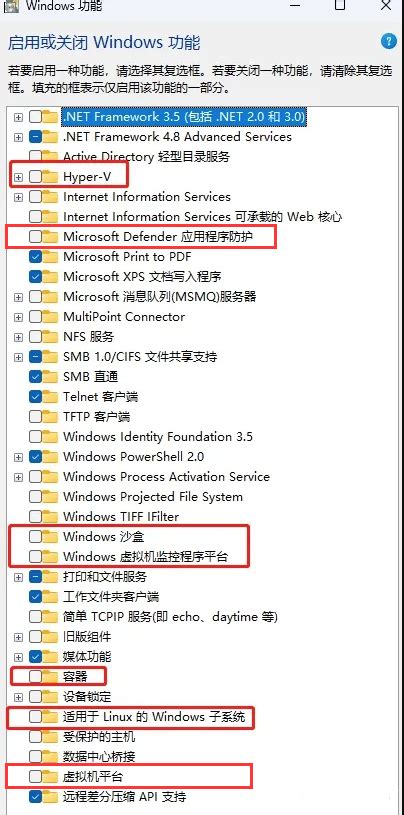Expand the 媒体功能 tree node
This screenshot has width=404, height=815.
click(x=19, y=657)
